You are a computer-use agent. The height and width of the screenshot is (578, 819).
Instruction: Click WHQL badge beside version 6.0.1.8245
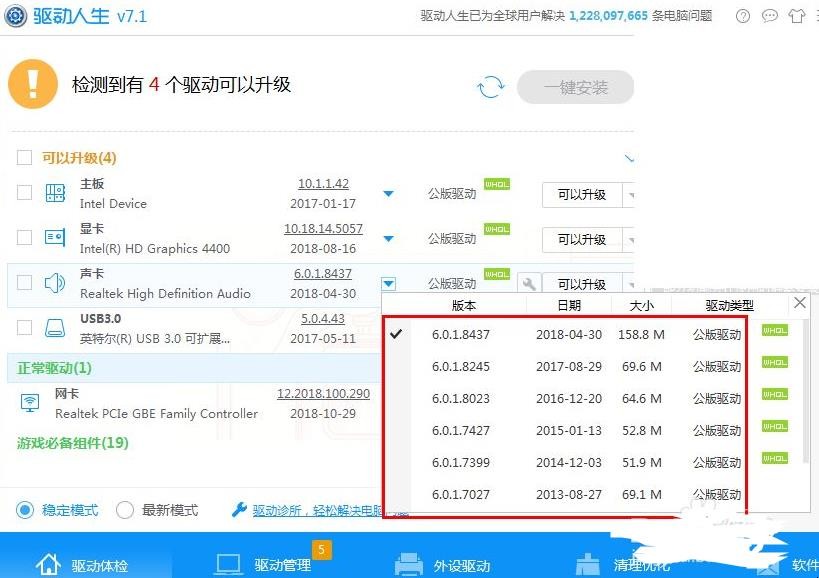[x=775, y=362]
